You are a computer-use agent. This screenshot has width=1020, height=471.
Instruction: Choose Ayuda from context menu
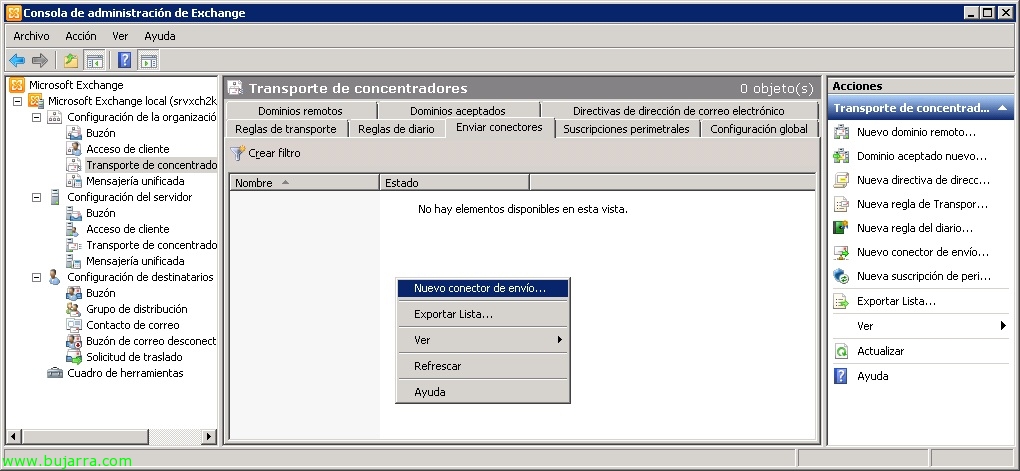pos(483,392)
